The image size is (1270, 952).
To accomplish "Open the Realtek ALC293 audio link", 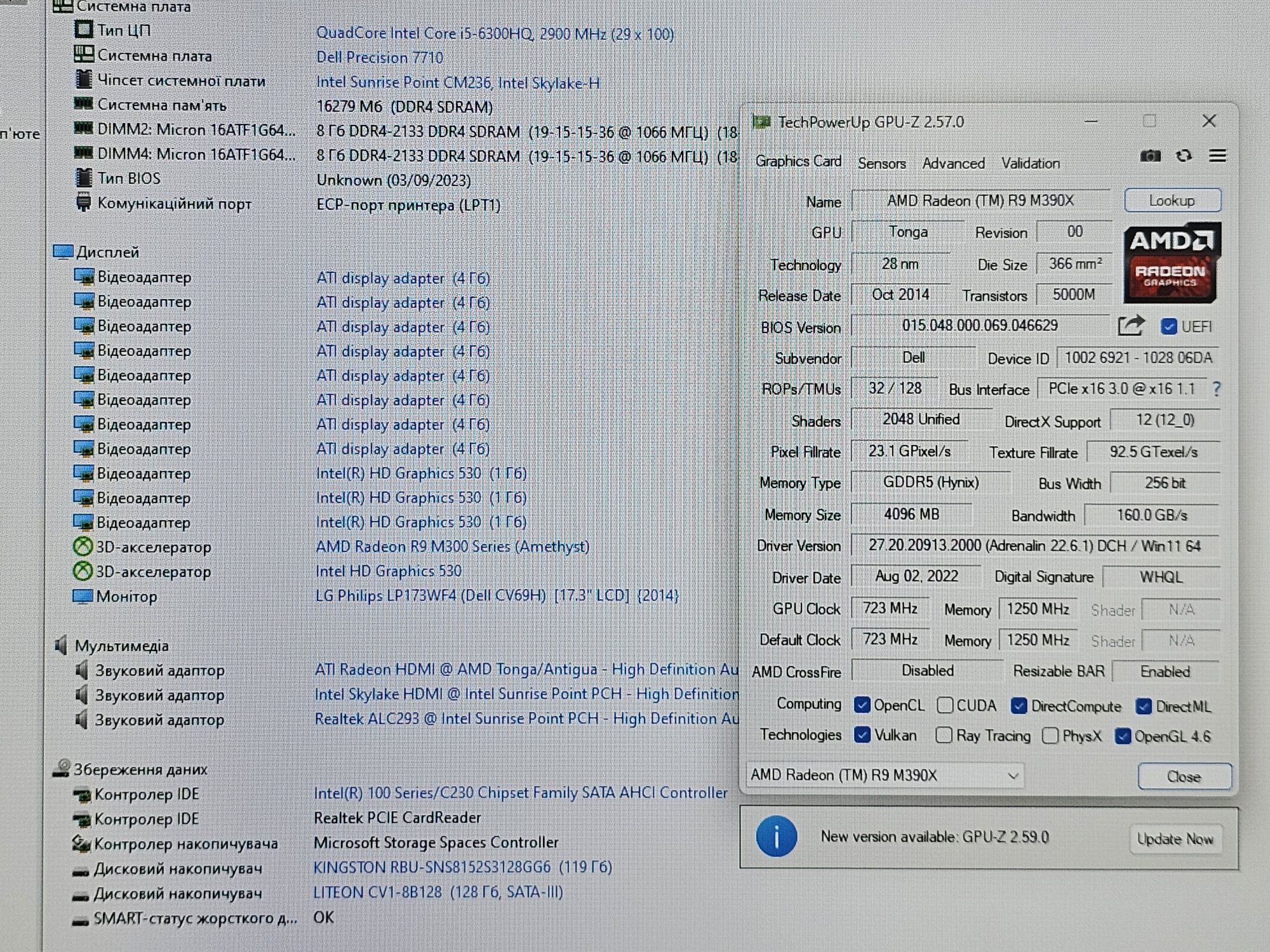I will click(x=526, y=718).
